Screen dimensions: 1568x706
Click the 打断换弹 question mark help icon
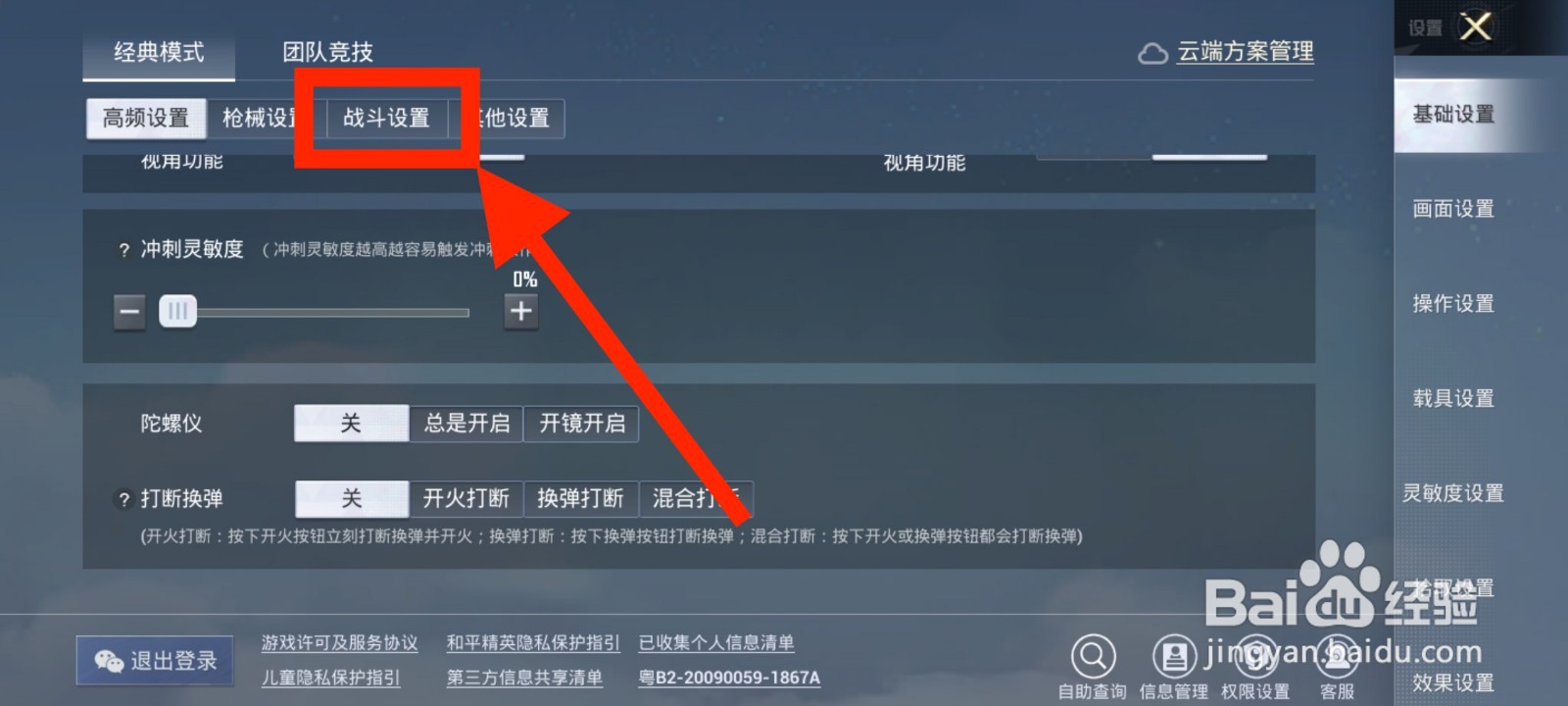tap(123, 499)
